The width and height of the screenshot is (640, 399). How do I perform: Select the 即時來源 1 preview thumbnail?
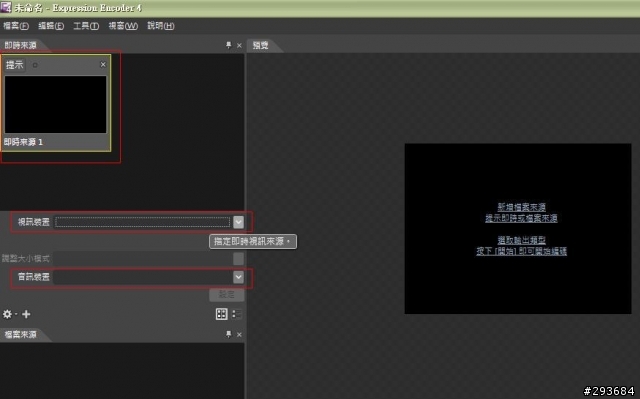56,104
